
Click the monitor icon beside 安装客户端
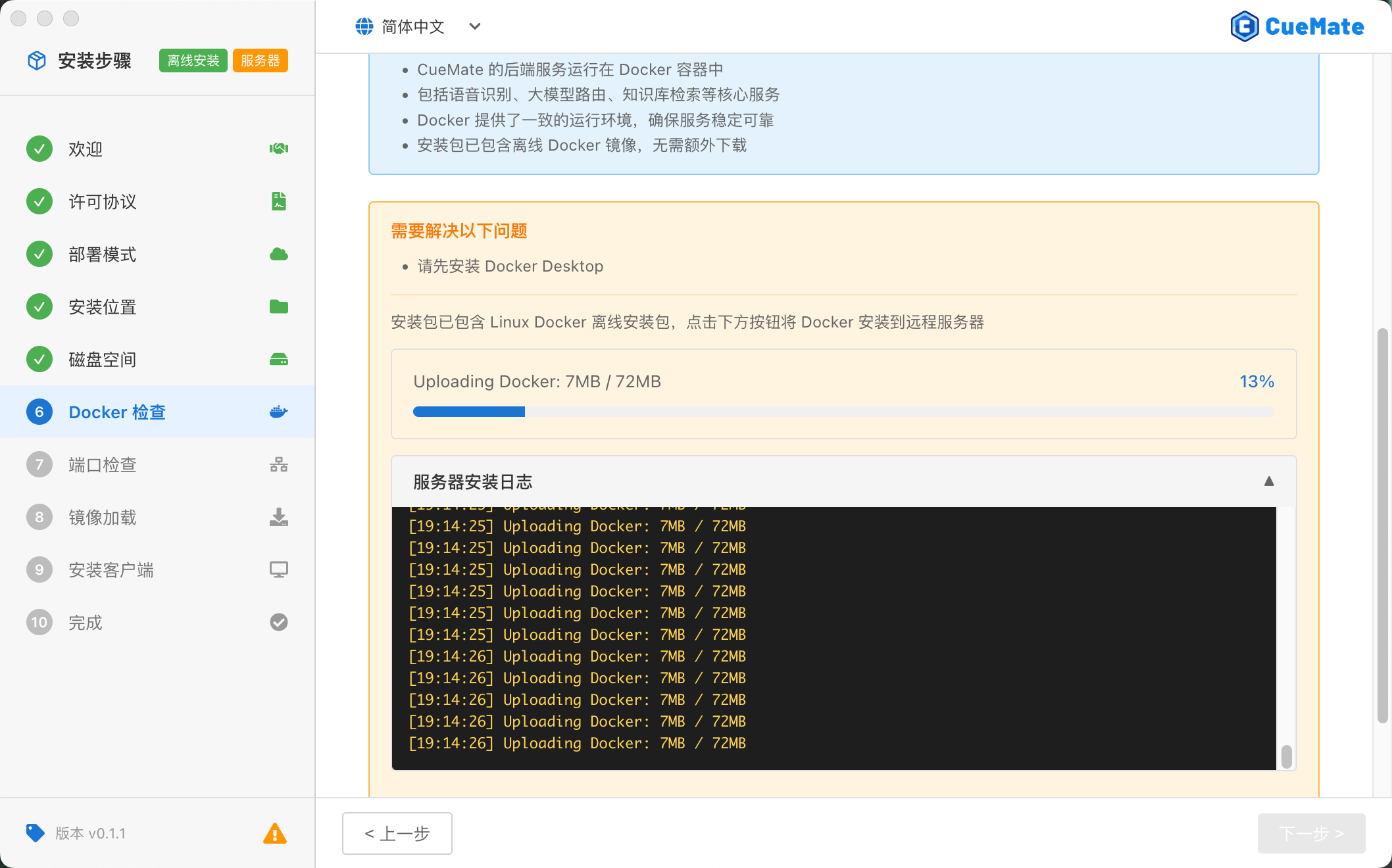(x=279, y=569)
